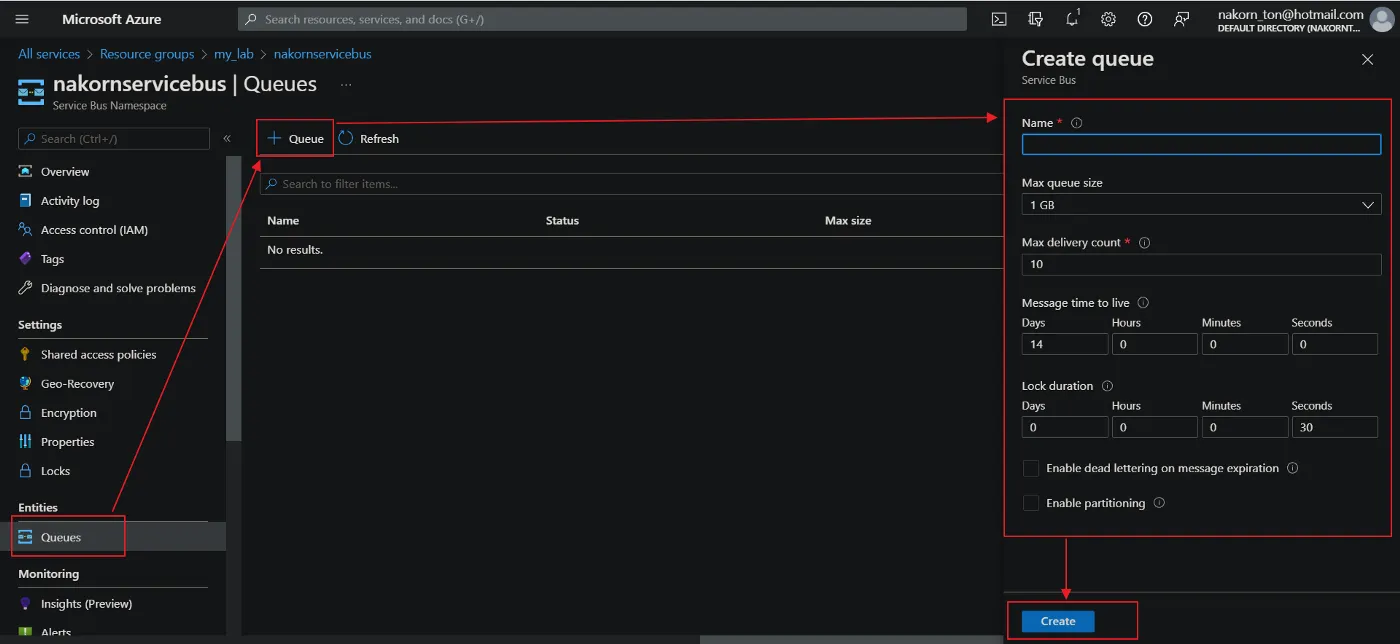Click the horizontal scrollbar at the bottom
The height and width of the screenshot is (644, 1400).
point(850,639)
